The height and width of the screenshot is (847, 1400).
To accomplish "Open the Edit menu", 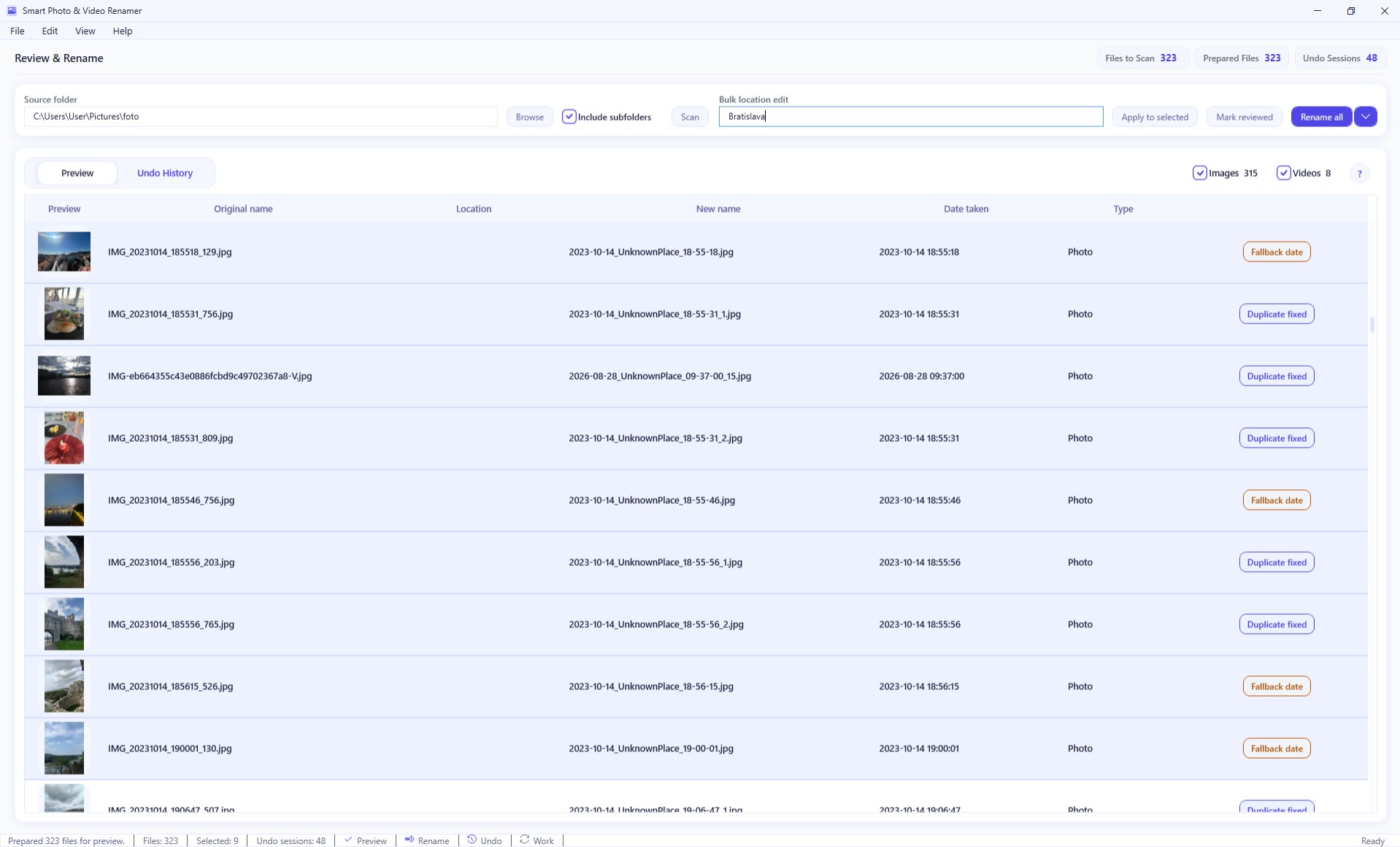I will (50, 31).
